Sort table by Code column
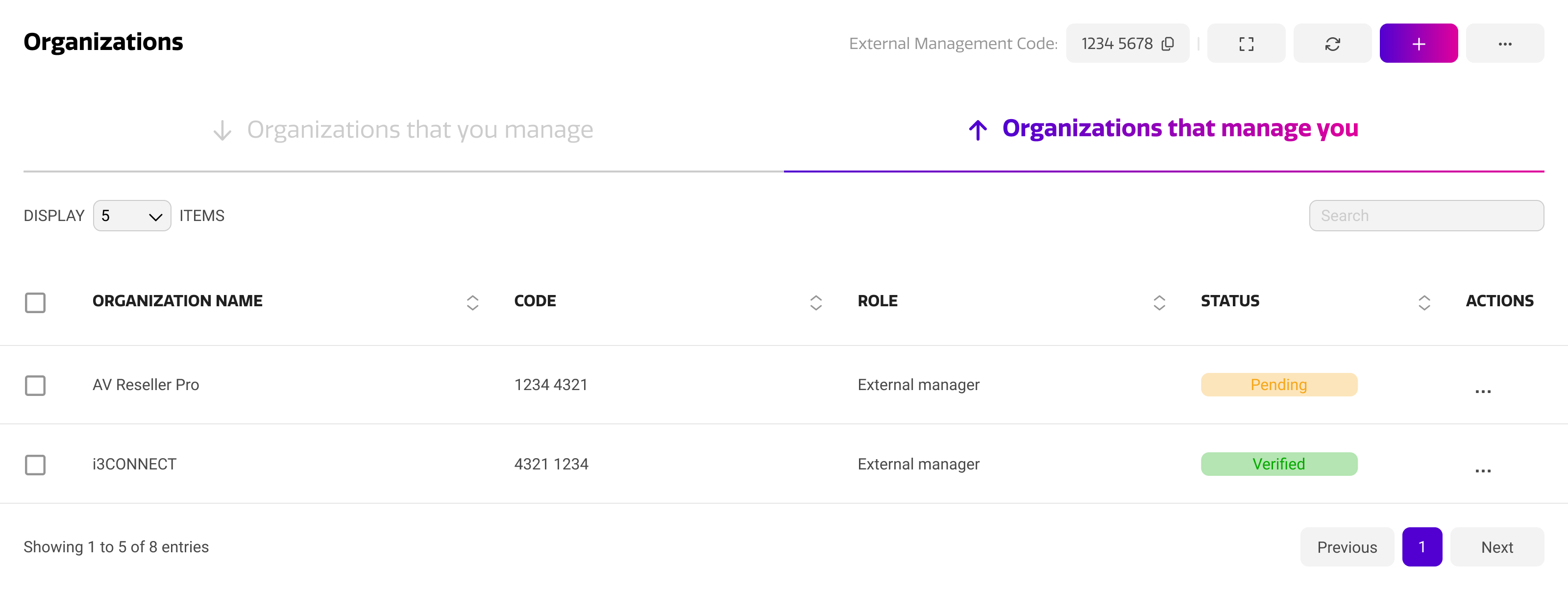 [x=816, y=303]
